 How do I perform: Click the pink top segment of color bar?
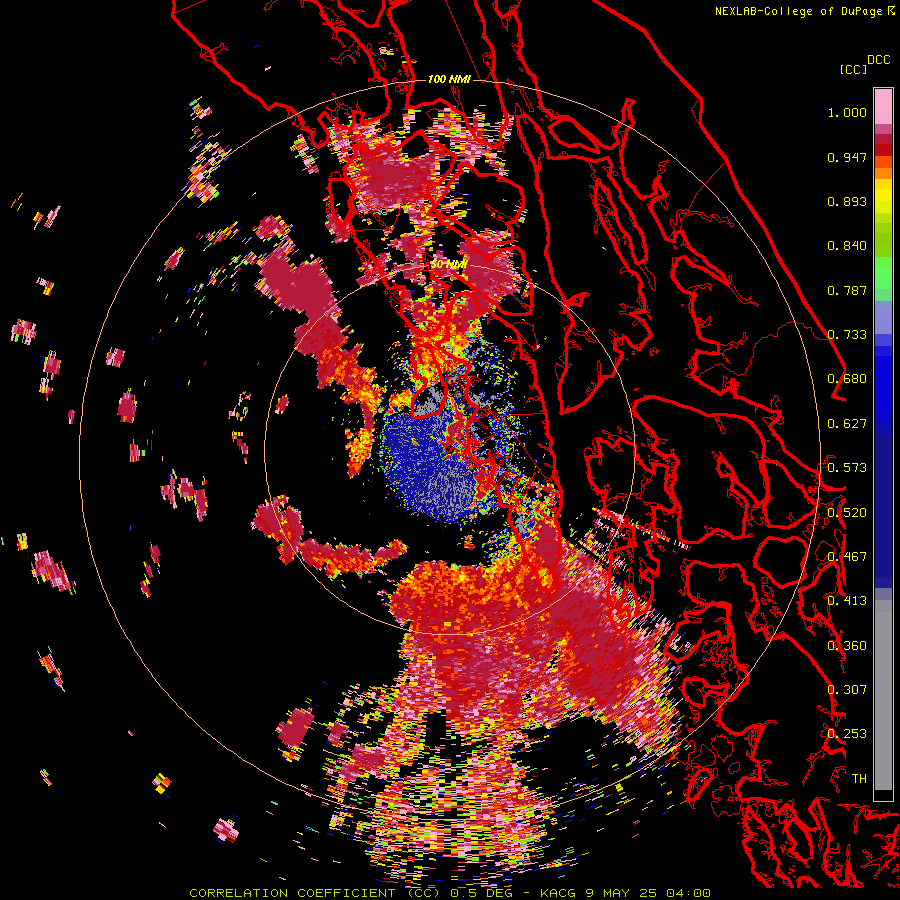pyautogui.click(x=883, y=106)
